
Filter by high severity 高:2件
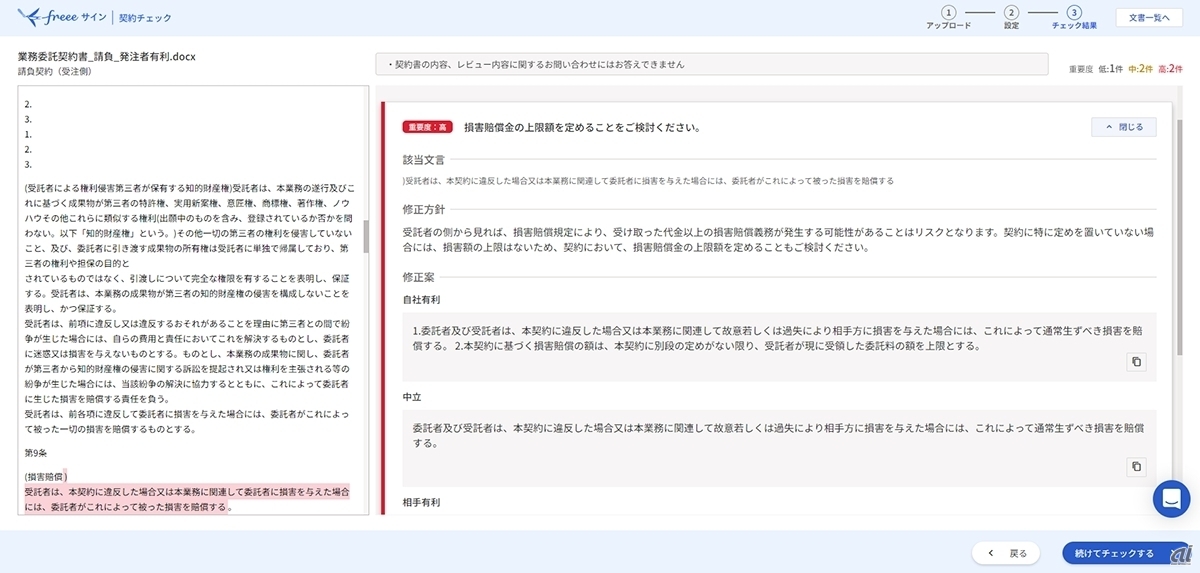tap(1169, 68)
